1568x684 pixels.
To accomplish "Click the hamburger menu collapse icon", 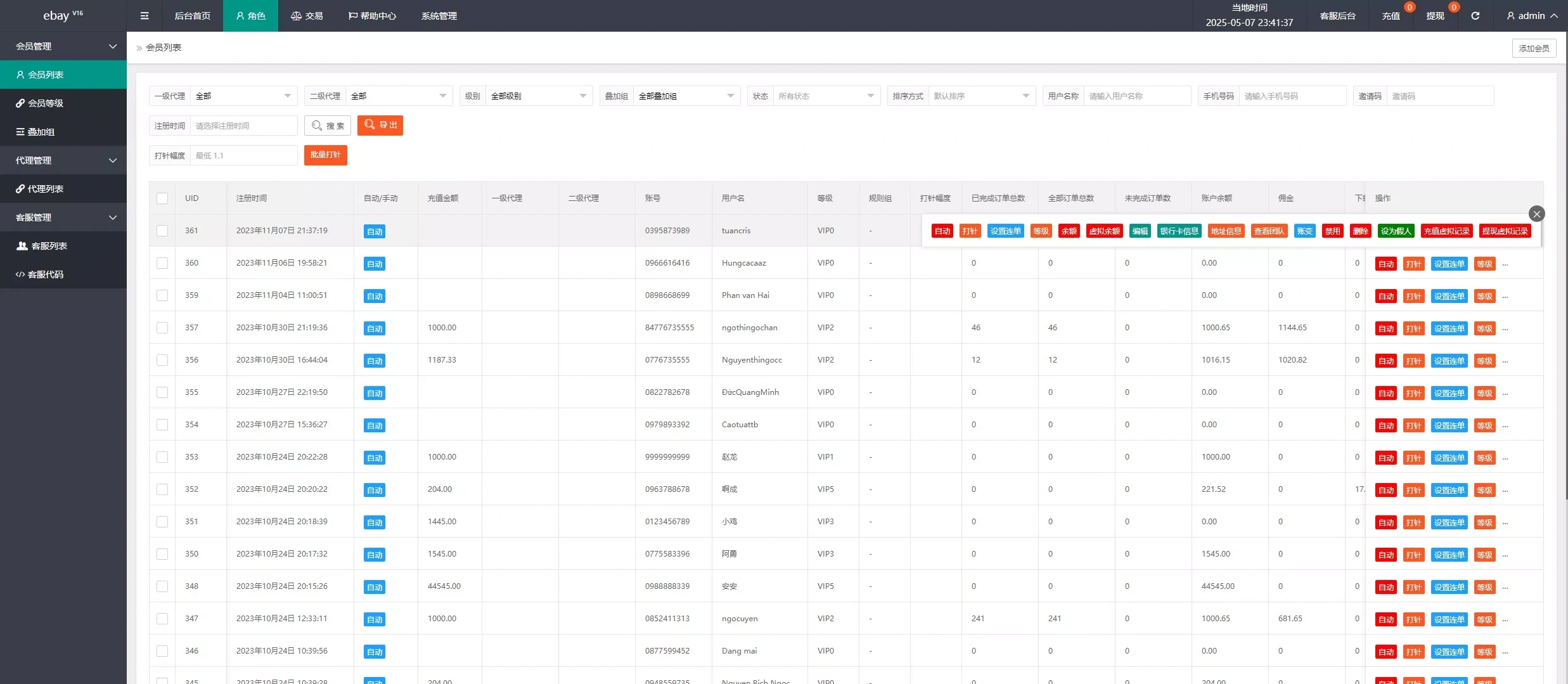I will (x=145, y=16).
